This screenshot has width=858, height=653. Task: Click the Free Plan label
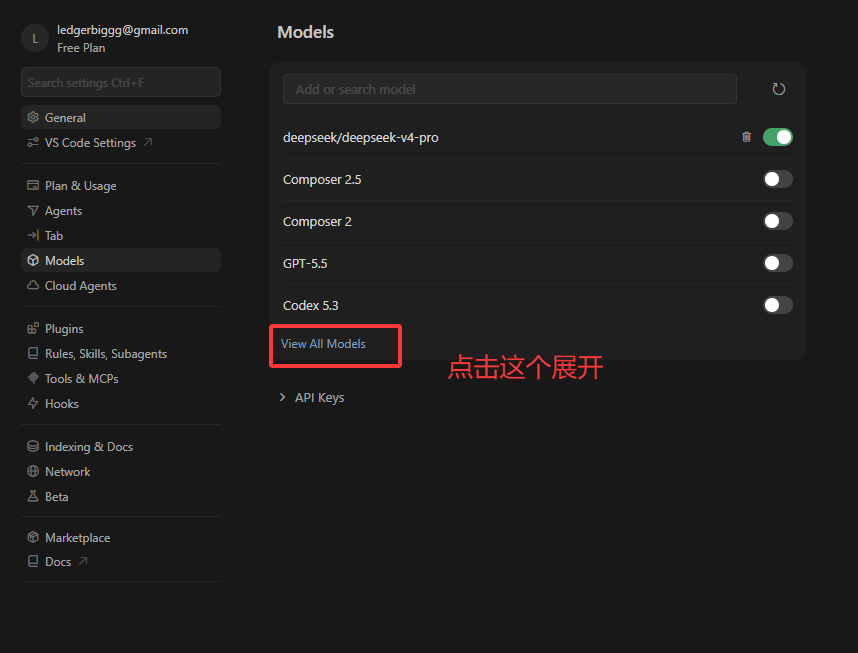pos(81,48)
